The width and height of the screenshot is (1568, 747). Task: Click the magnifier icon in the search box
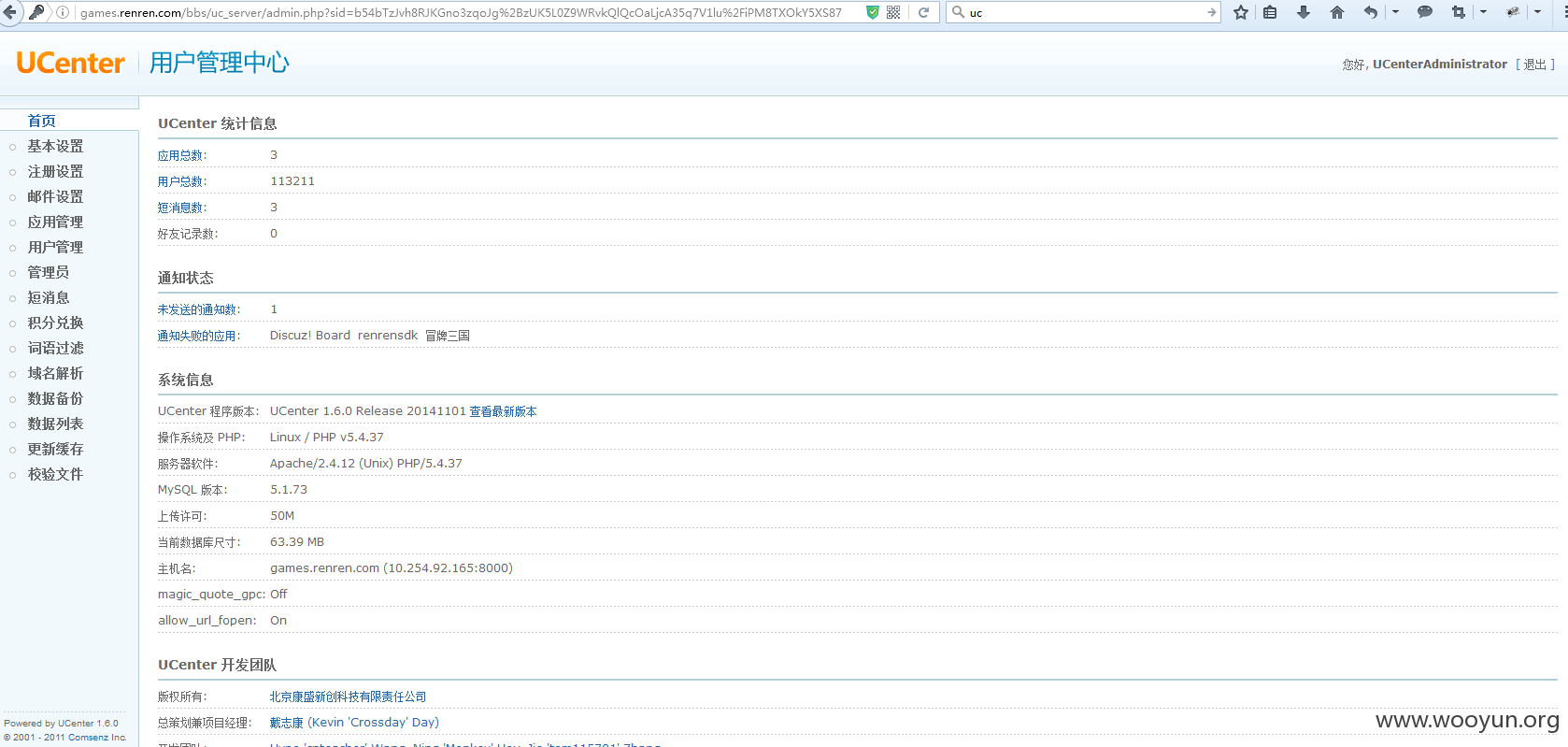point(958,12)
